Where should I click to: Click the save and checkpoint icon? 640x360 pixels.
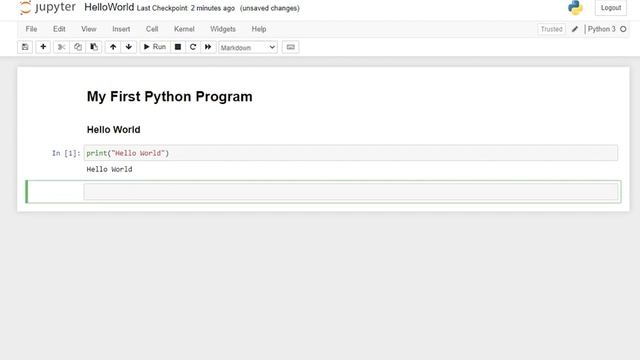[25, 47]
